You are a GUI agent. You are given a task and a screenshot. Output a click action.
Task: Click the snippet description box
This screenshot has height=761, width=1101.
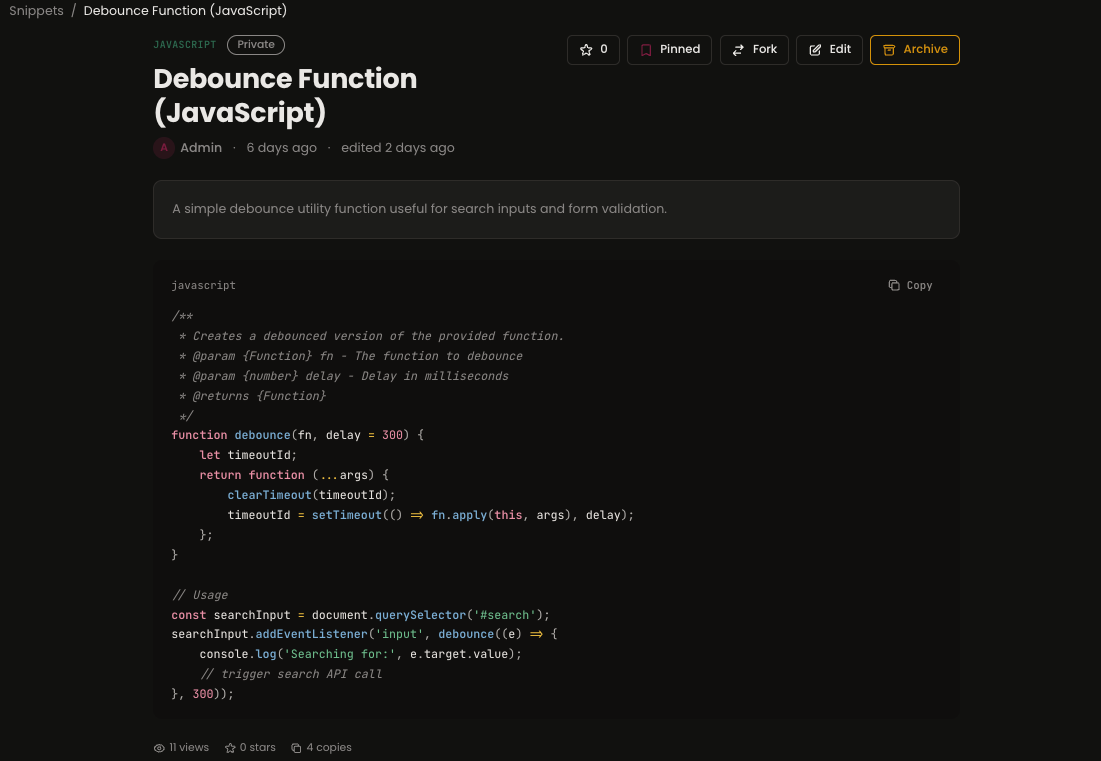coord(556,209)
